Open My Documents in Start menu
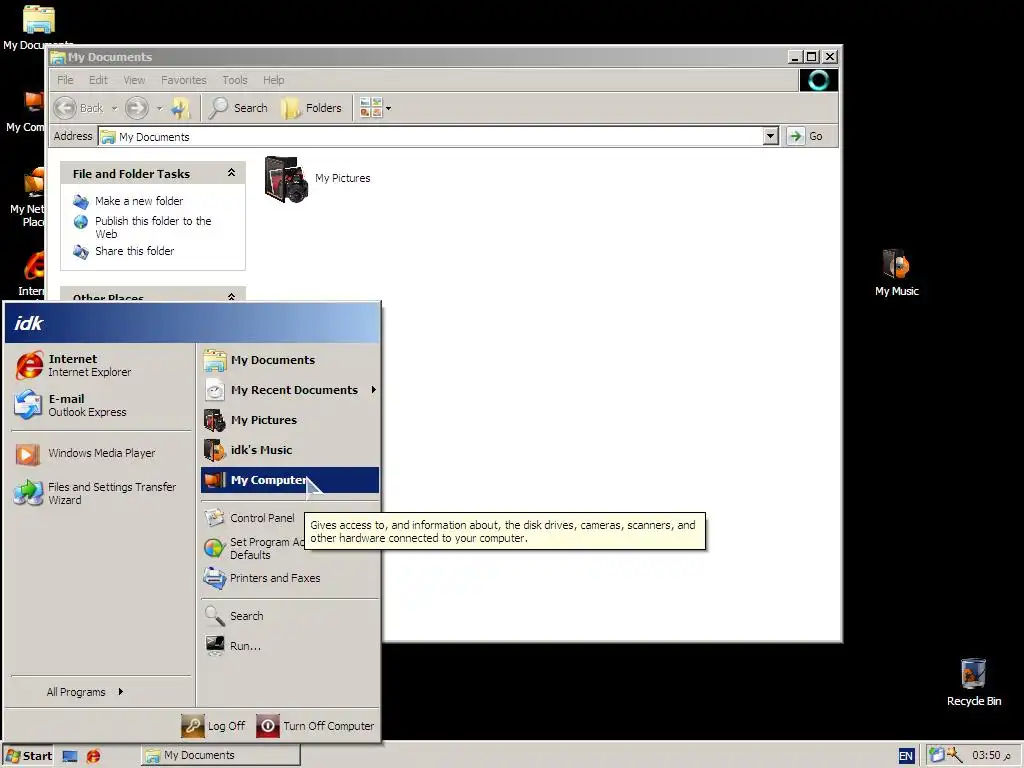This screenshot has height=768, width=1024. [289, 360]
